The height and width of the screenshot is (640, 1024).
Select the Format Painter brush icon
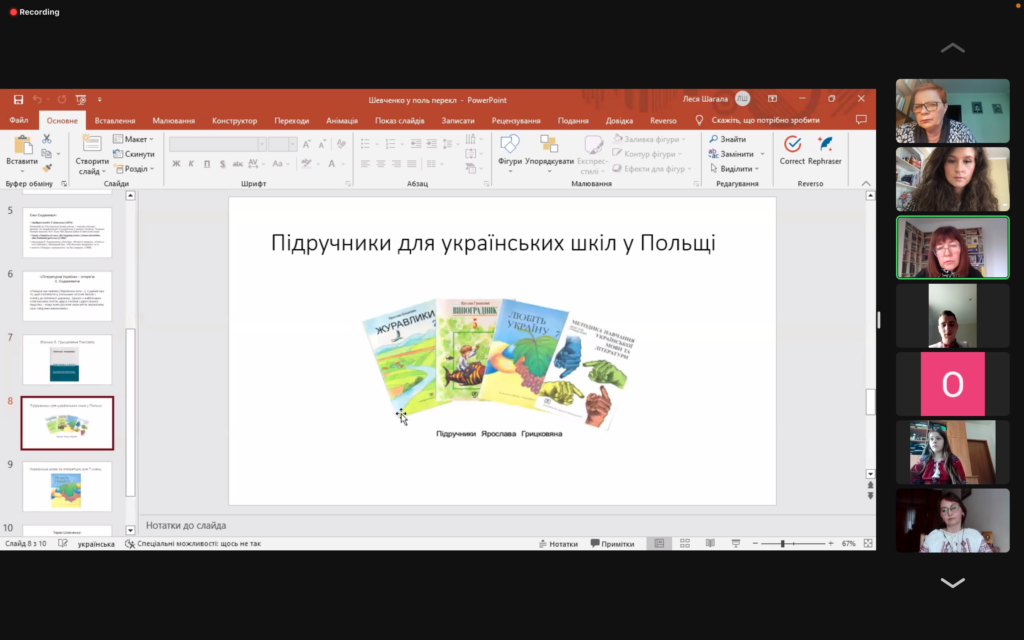47,168
